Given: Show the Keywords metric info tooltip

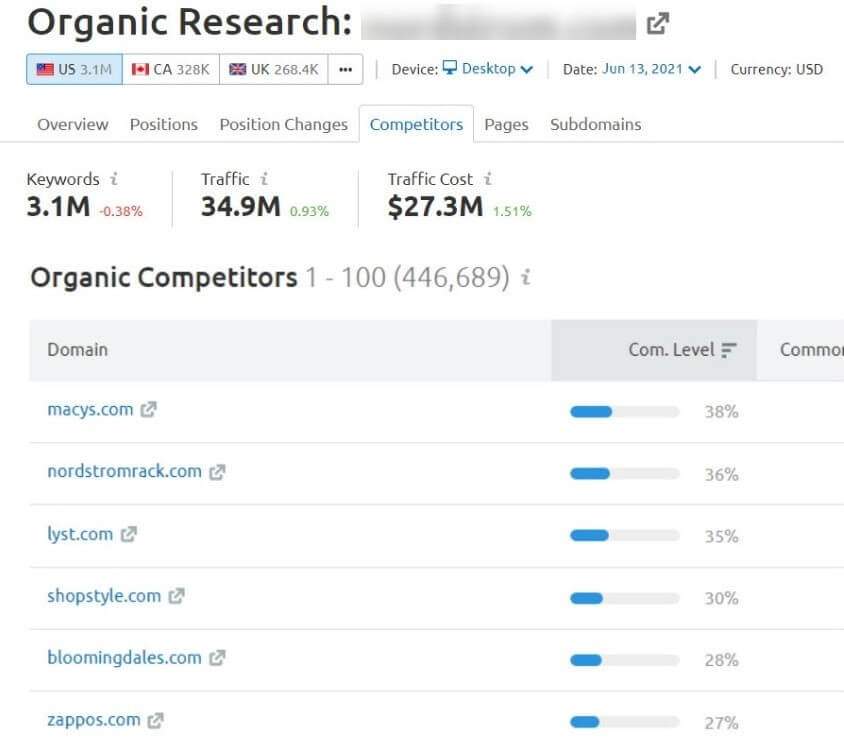Looking at the screenshot, I should (114, 179).
